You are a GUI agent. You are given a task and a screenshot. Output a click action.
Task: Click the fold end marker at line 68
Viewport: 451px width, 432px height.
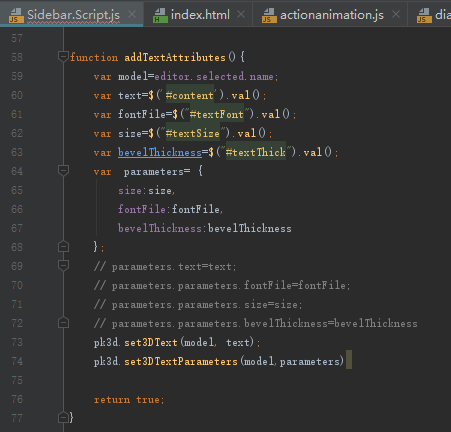[63, 247]
